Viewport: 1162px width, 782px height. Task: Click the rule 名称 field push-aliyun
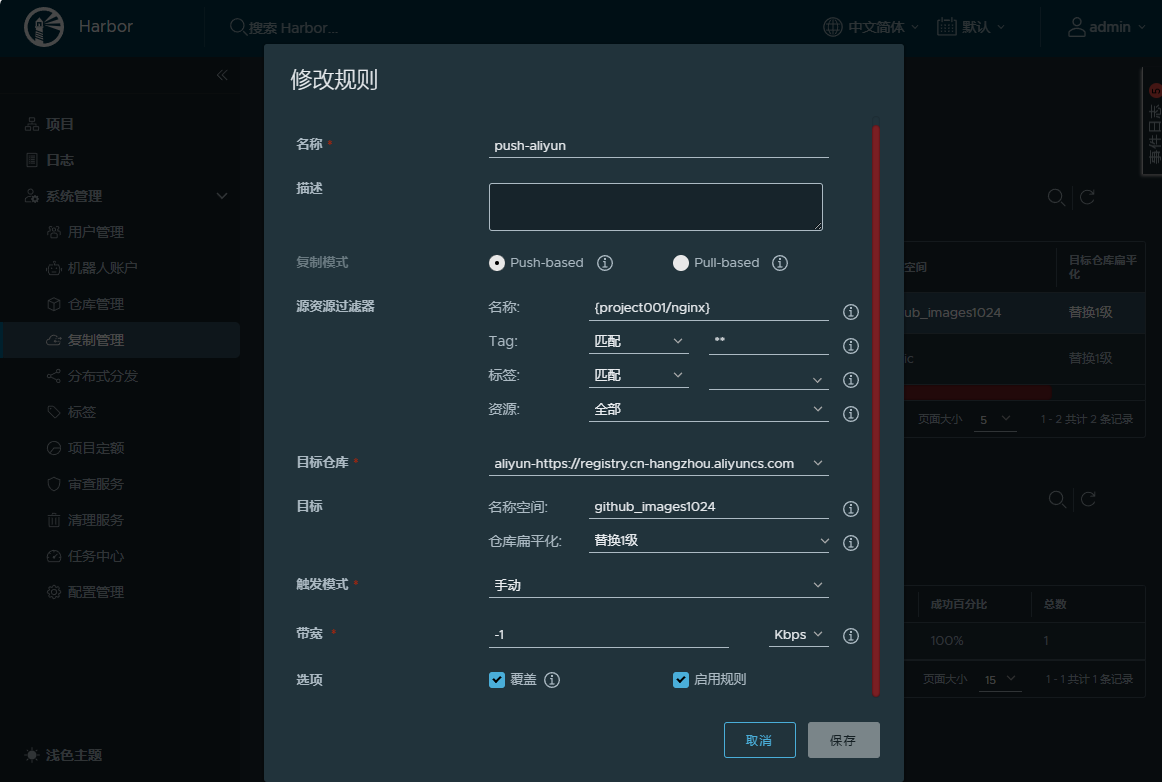[x=659, y=145]
